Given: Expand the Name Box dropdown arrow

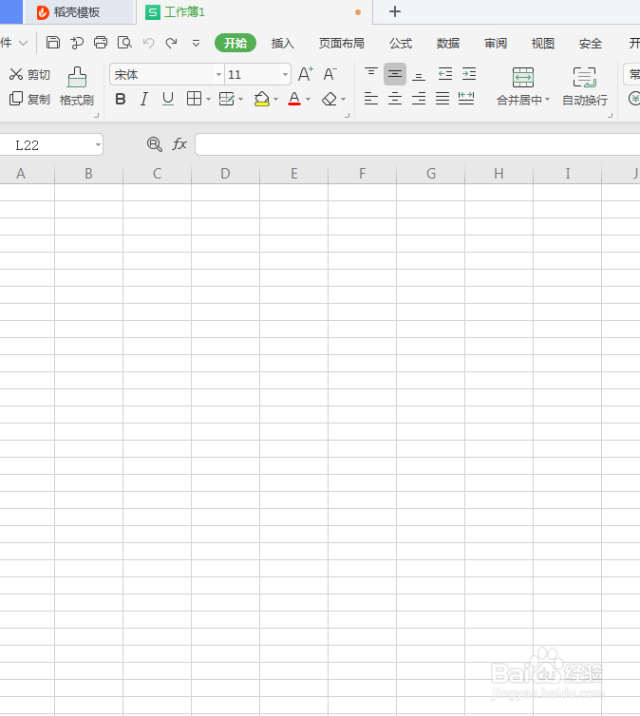Looking at the screenshot, I should [98, 146].
